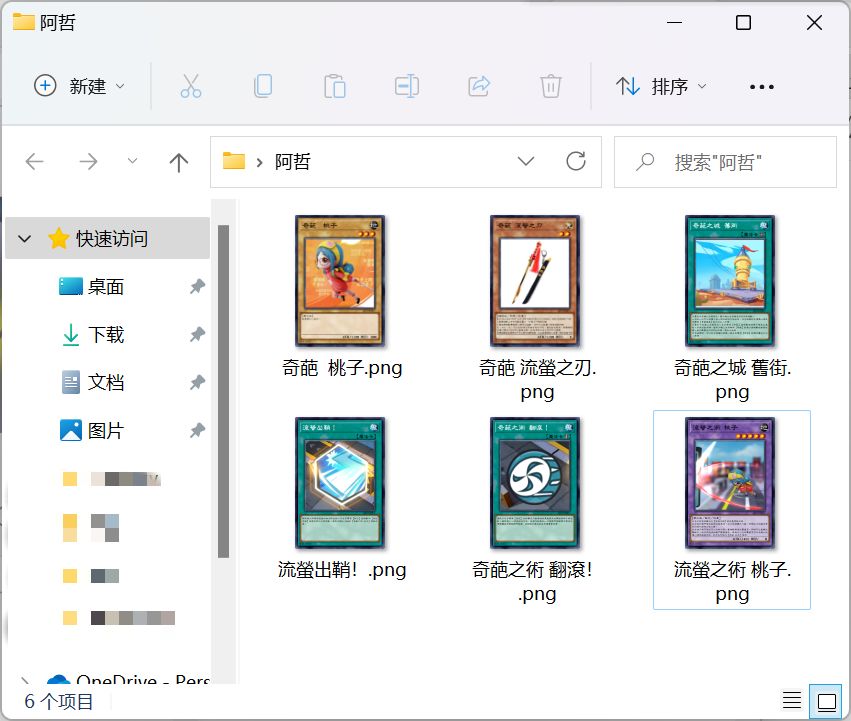
Task: Select thumbnail 奇葩之術 翻滾！.png
Action: 535,483
